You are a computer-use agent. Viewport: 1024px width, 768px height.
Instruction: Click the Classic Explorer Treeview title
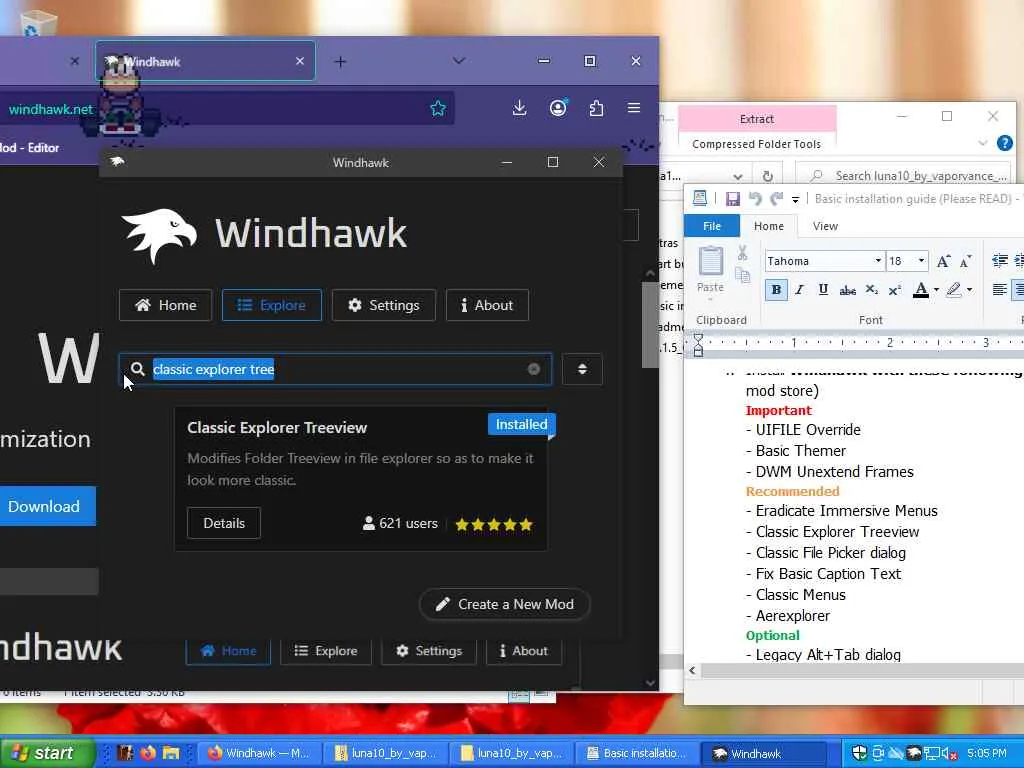[x=277, y=428]
